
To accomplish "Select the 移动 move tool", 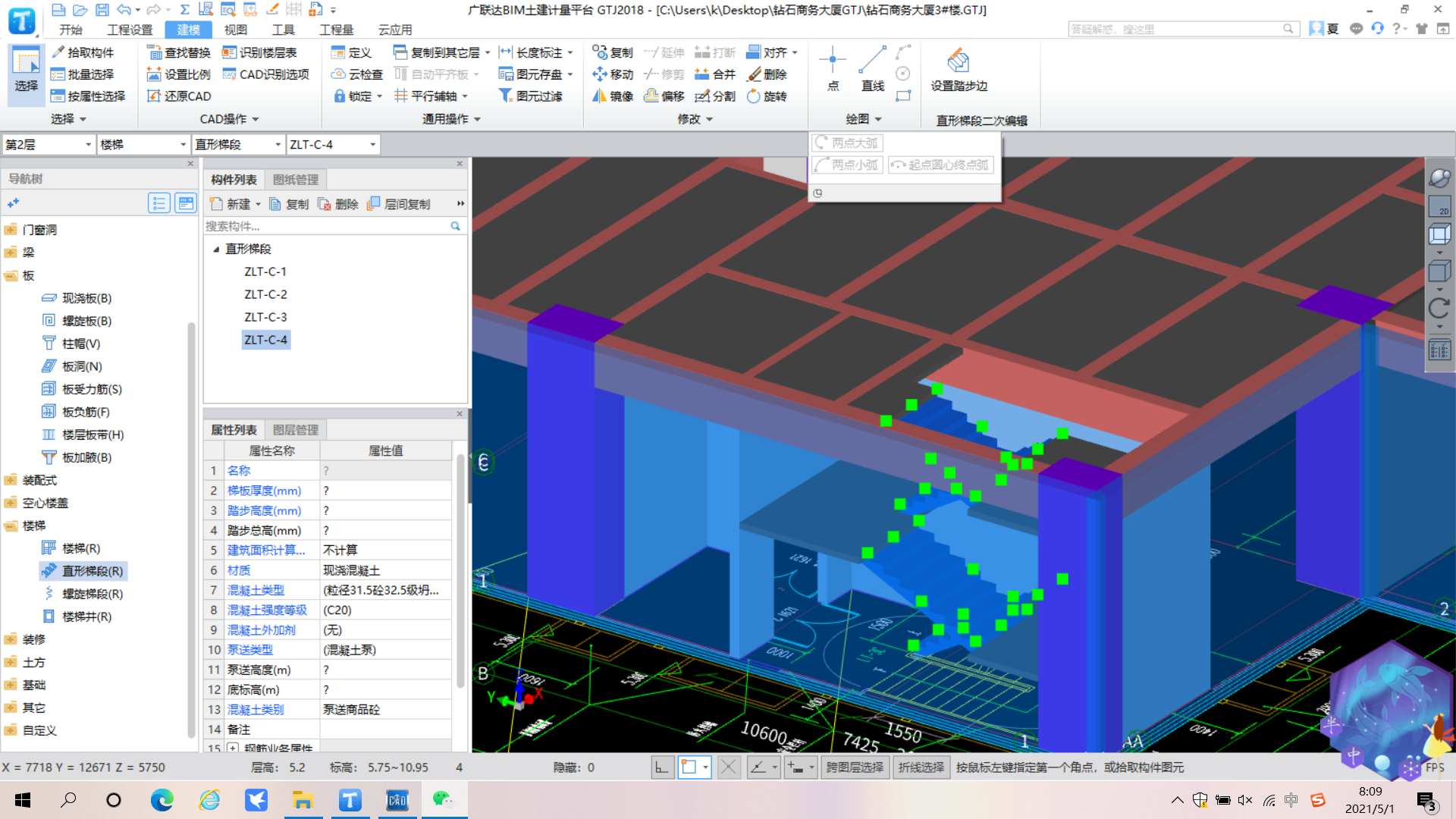I will click(x=613, y=74).
